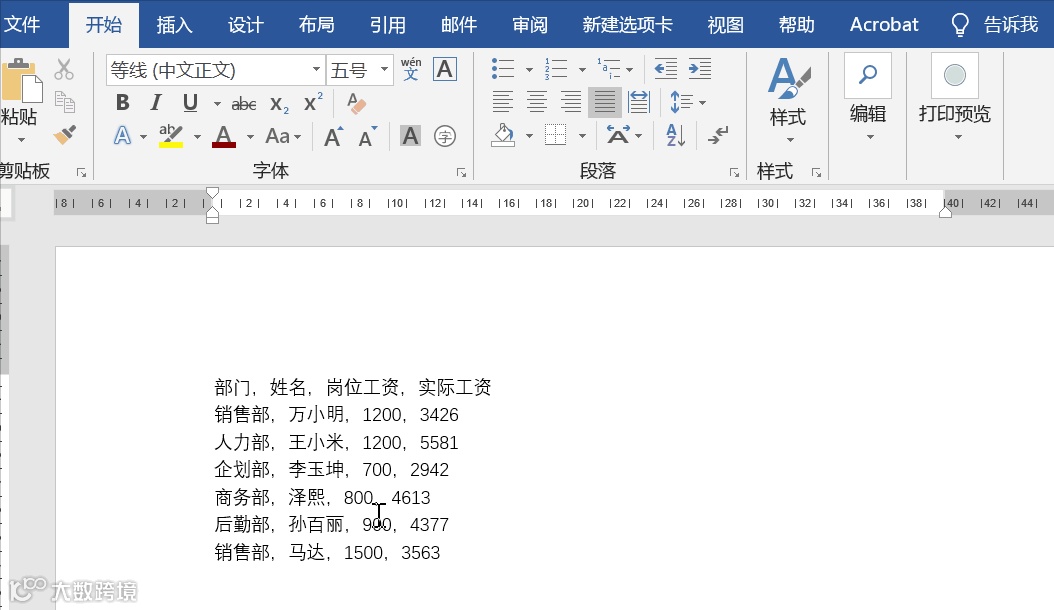Expand line spacing dropdown
This screenshot has width=1054, height=610.
702,103
